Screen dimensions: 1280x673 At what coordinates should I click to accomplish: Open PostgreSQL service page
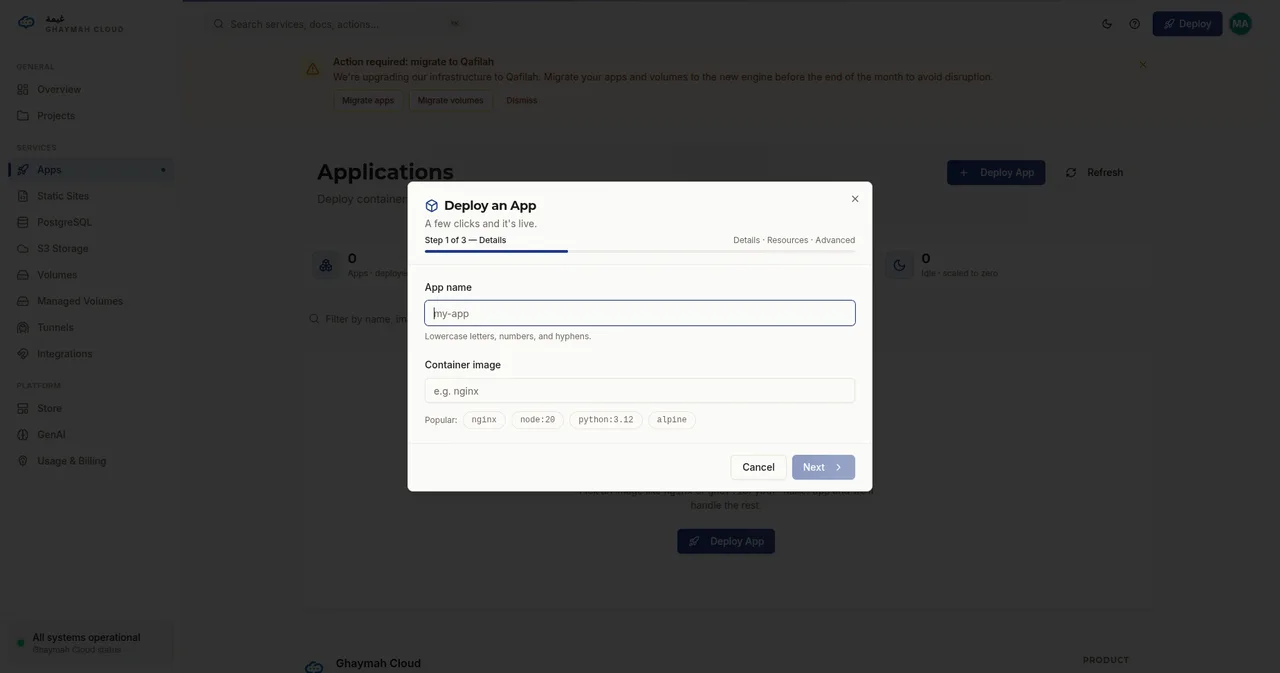click(91, 222)
